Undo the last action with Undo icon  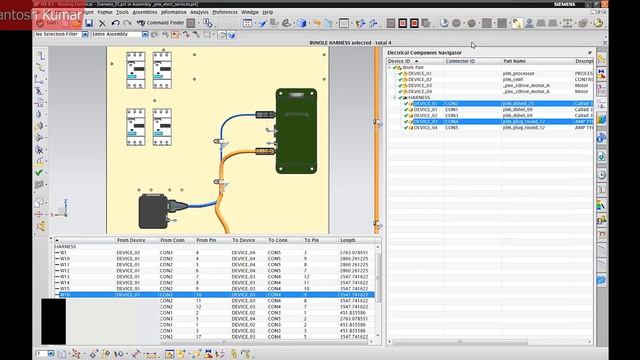tap(116, 23)
